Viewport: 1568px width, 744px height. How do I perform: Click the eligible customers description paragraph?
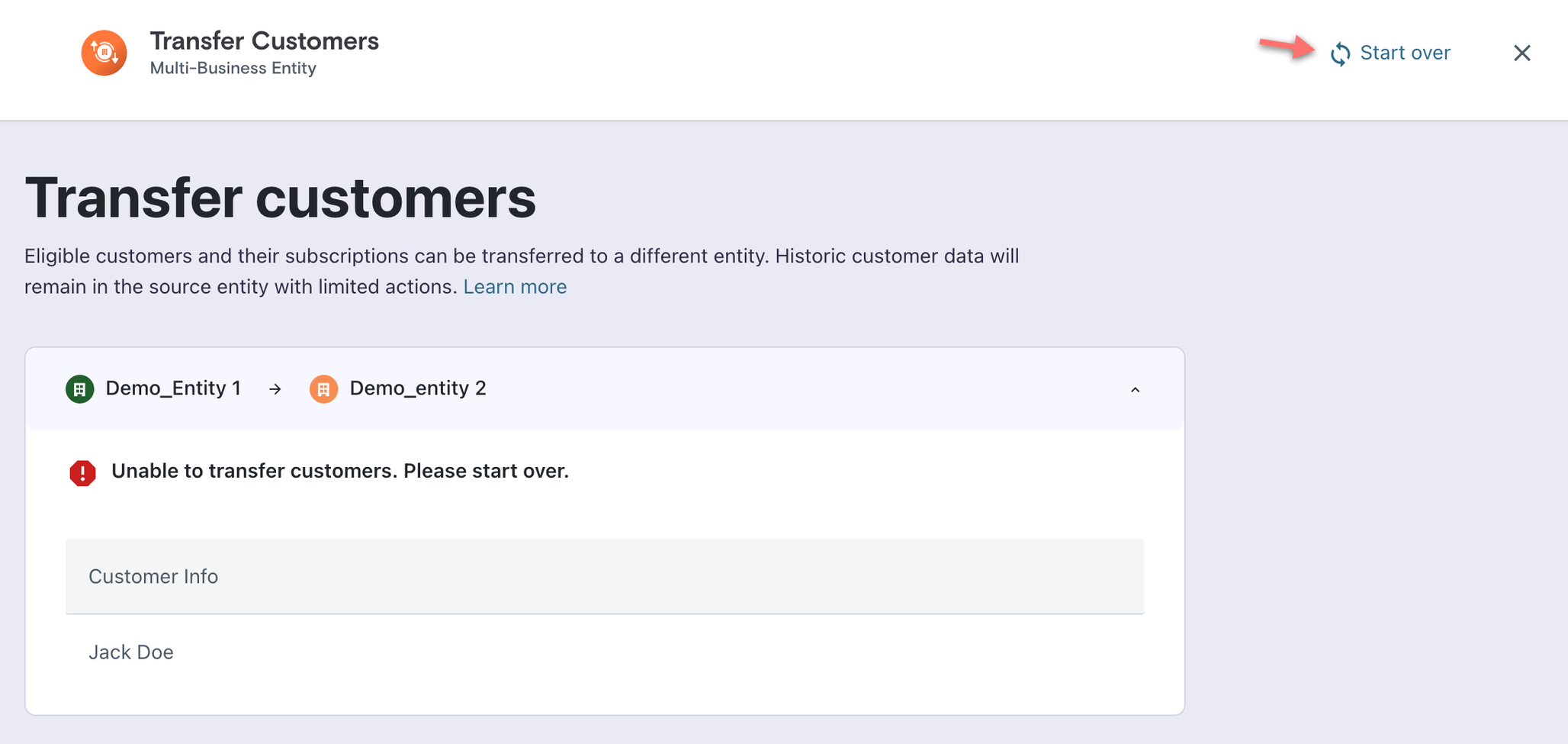pos(521,256)
